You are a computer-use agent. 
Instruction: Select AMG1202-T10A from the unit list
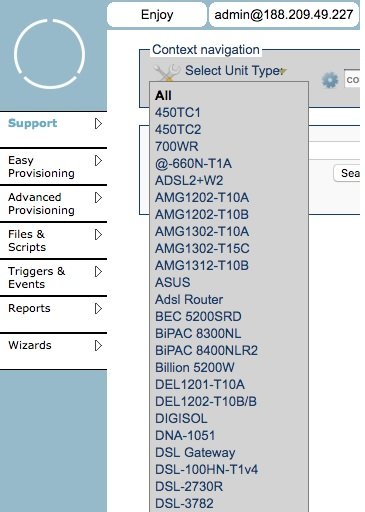[202, 198]
